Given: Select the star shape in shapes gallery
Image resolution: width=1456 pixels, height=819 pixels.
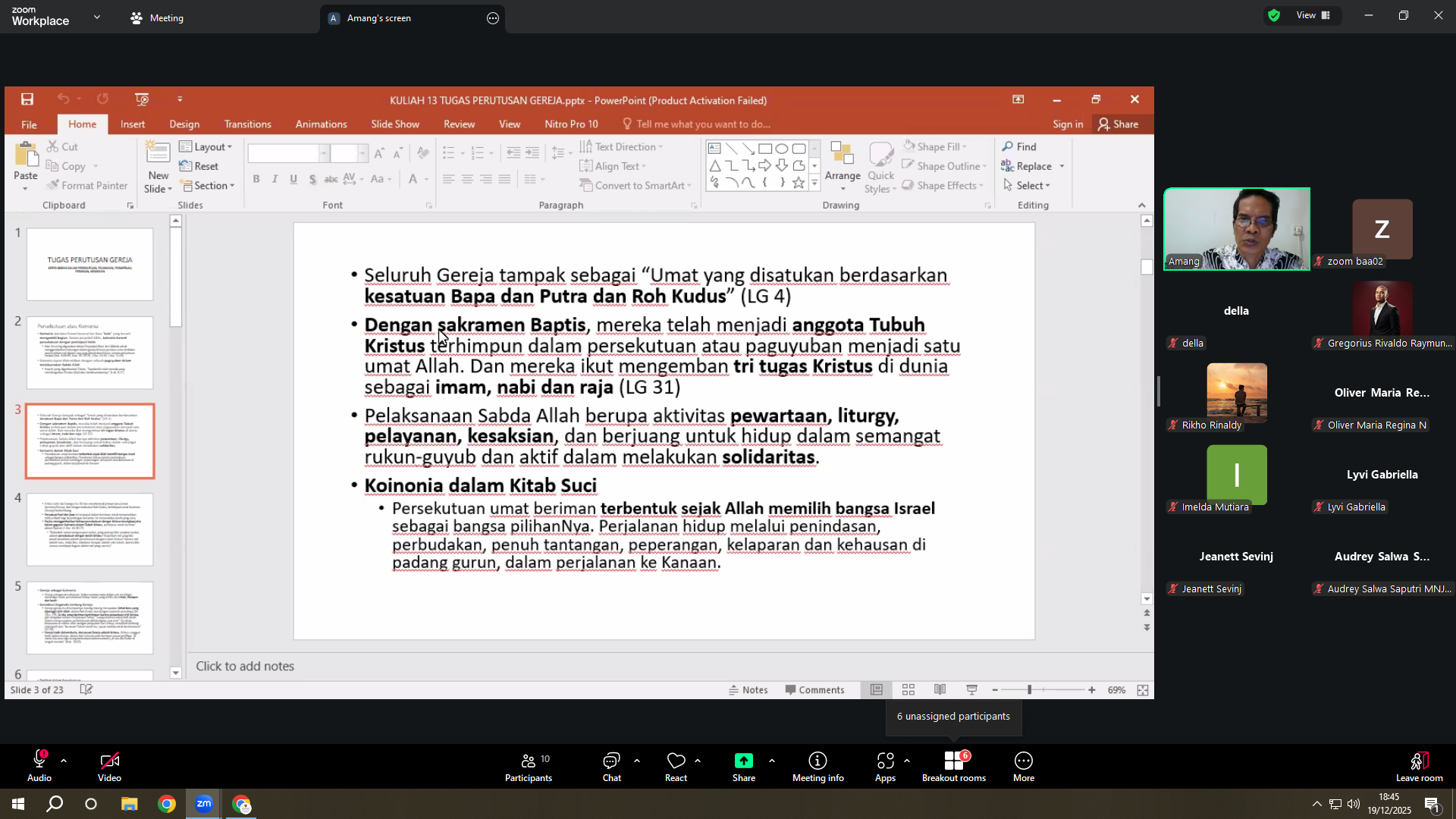Looking at the screenshot, I should (x=799, y=183).
